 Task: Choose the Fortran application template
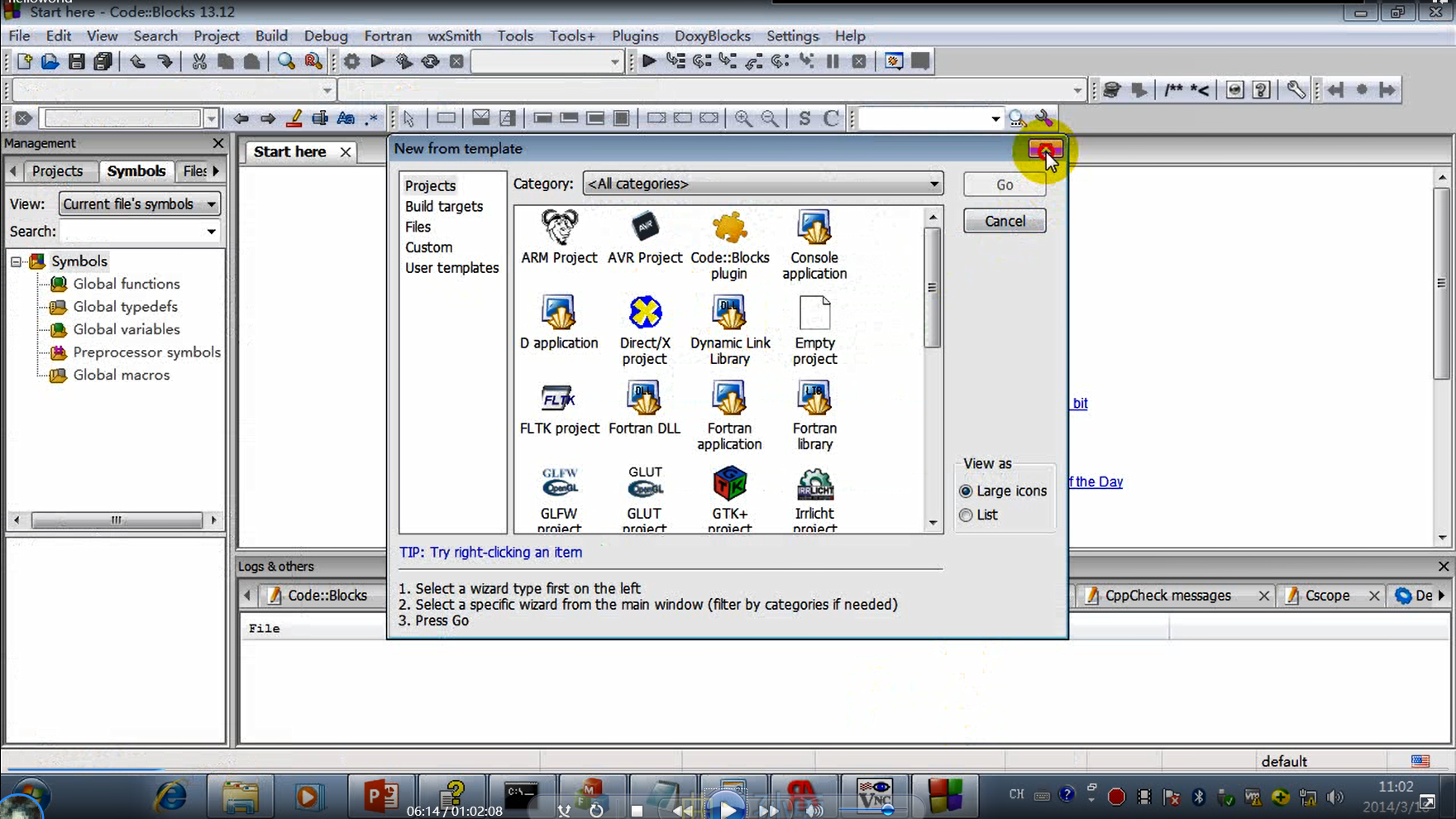coord(730,416)
